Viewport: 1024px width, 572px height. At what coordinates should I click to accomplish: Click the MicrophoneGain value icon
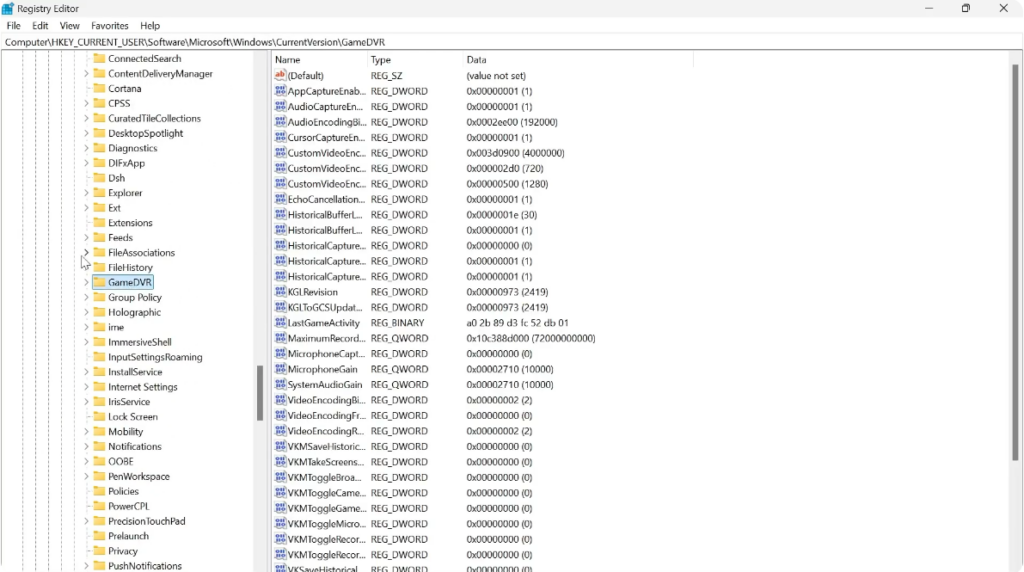280,369
